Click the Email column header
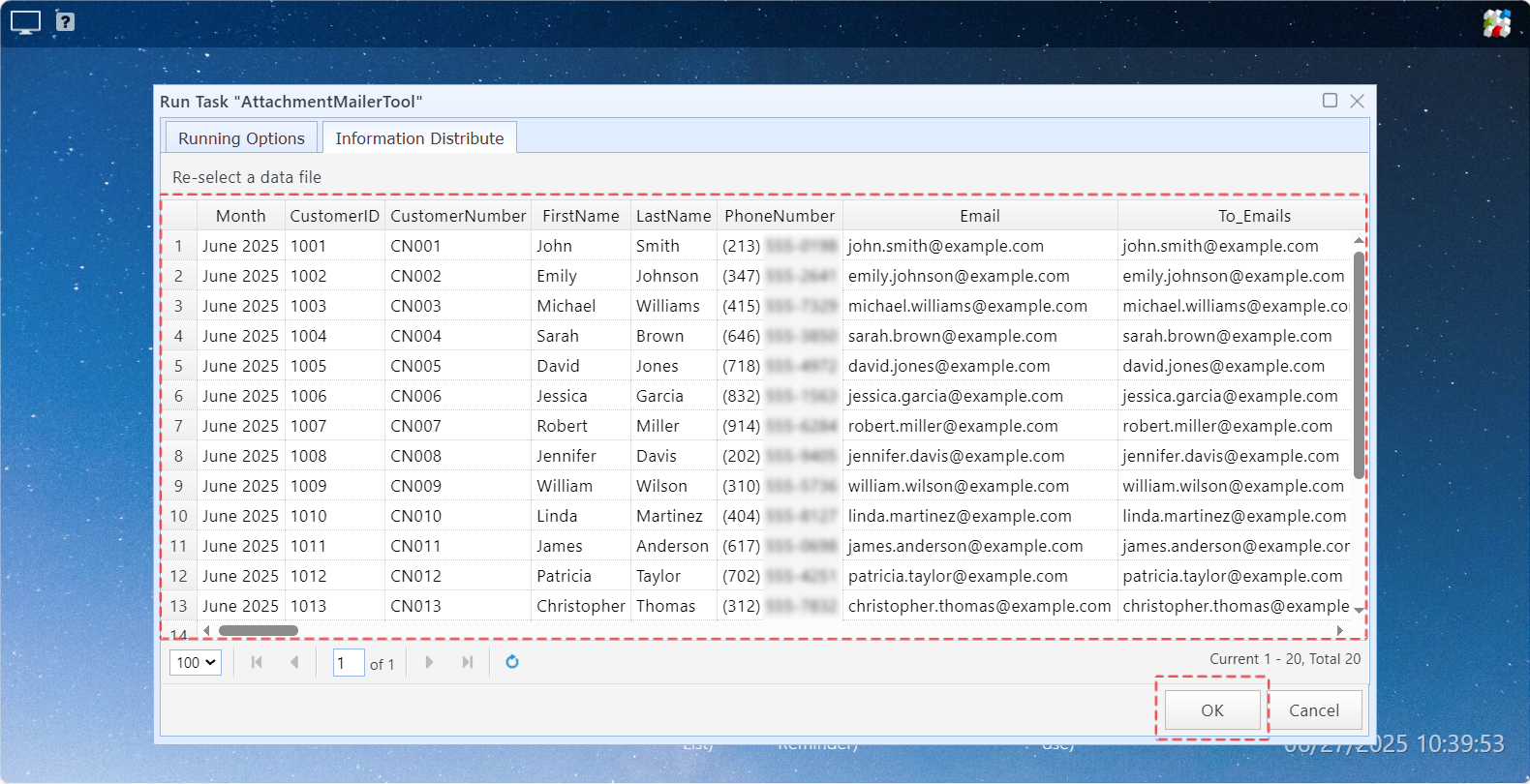Image resolution: width=1530 pixels, height=784 pixels. 980,216
